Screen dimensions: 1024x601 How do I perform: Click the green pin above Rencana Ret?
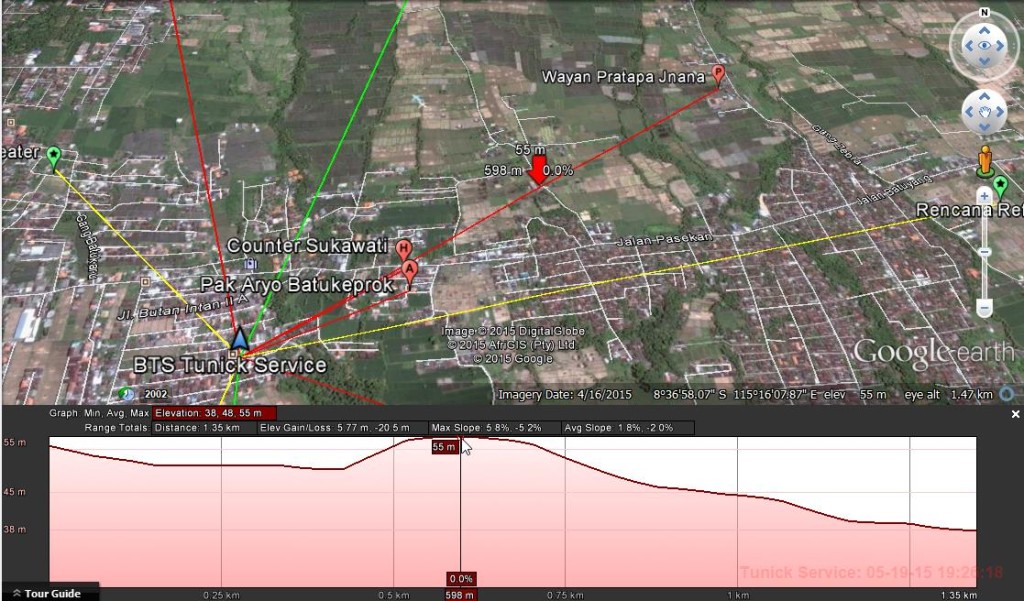(1000, 187)
